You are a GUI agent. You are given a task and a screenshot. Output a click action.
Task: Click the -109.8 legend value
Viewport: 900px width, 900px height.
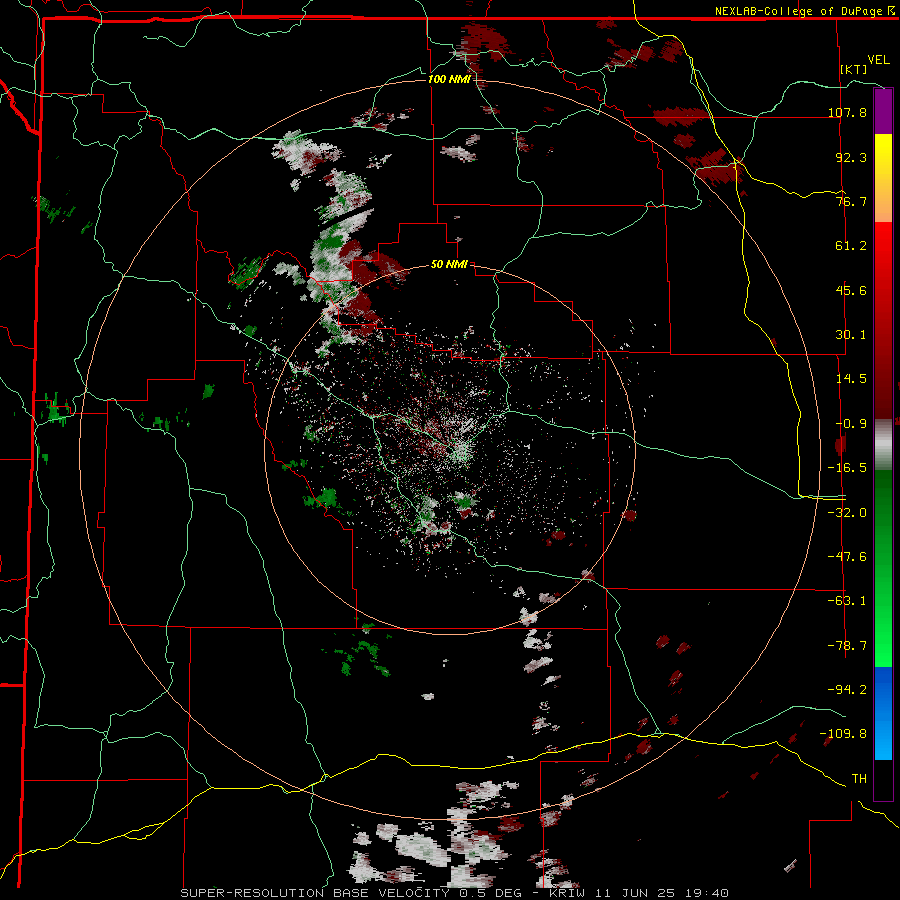point(843,734)
